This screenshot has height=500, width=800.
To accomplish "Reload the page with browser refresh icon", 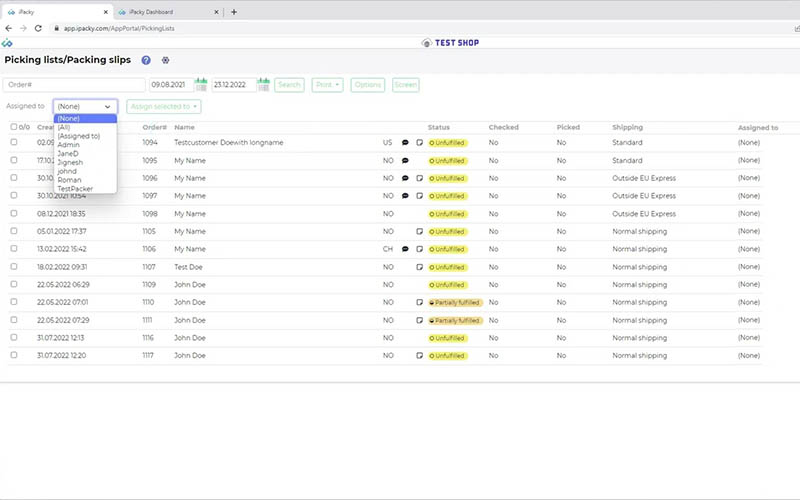I will (38, 29).
